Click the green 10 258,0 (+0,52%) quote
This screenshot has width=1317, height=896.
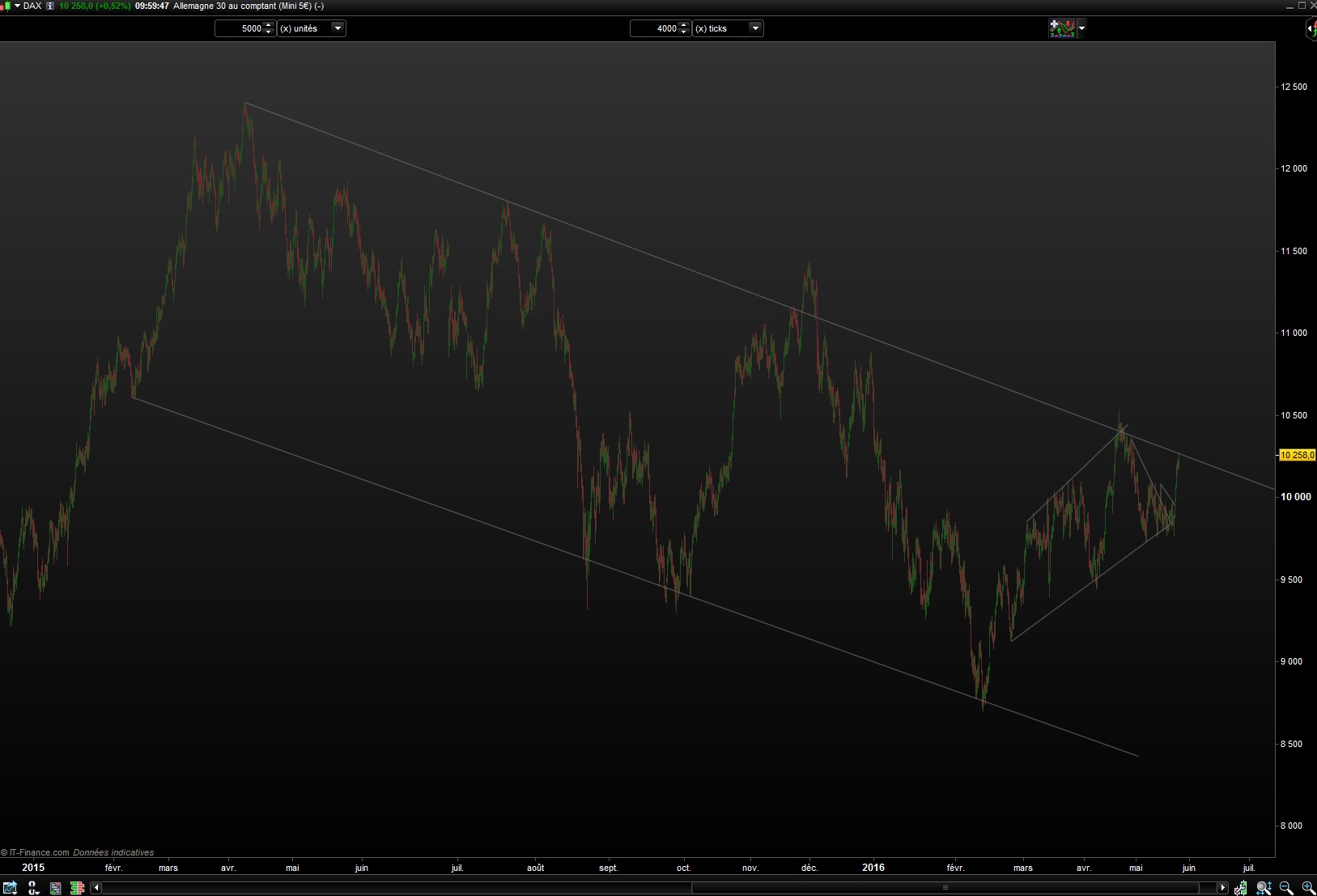pos(95,6)
